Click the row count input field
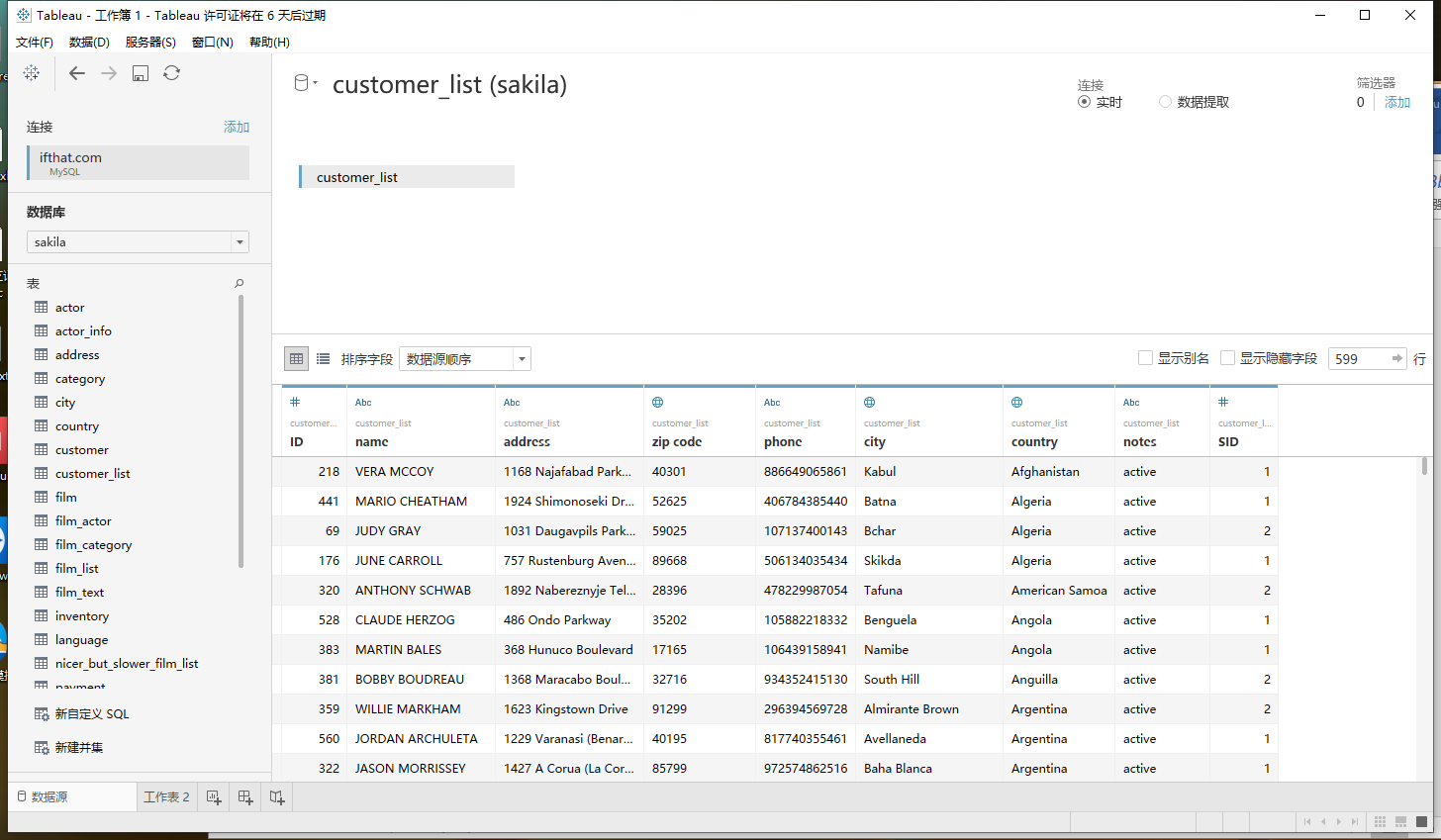The width and height of the screenshot is (1441, 840). click(1357, 359)
